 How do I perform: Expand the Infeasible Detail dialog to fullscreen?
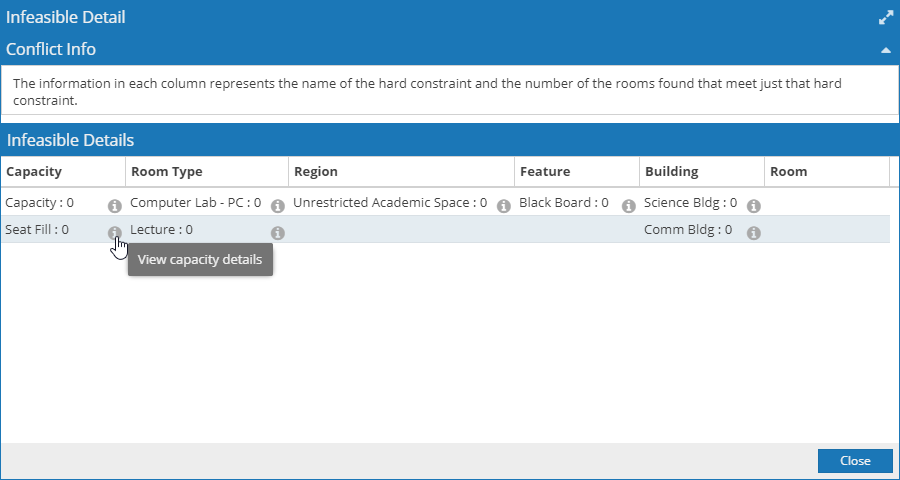(886, 18)
